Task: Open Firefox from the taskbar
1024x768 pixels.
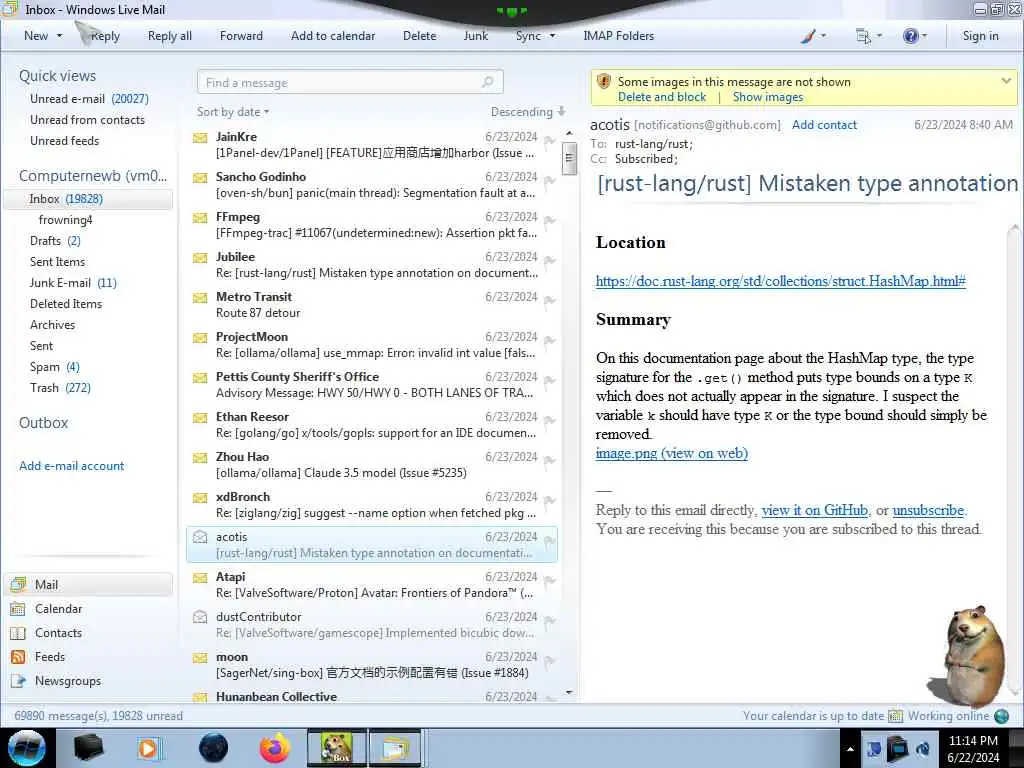Action: point(274,748)
